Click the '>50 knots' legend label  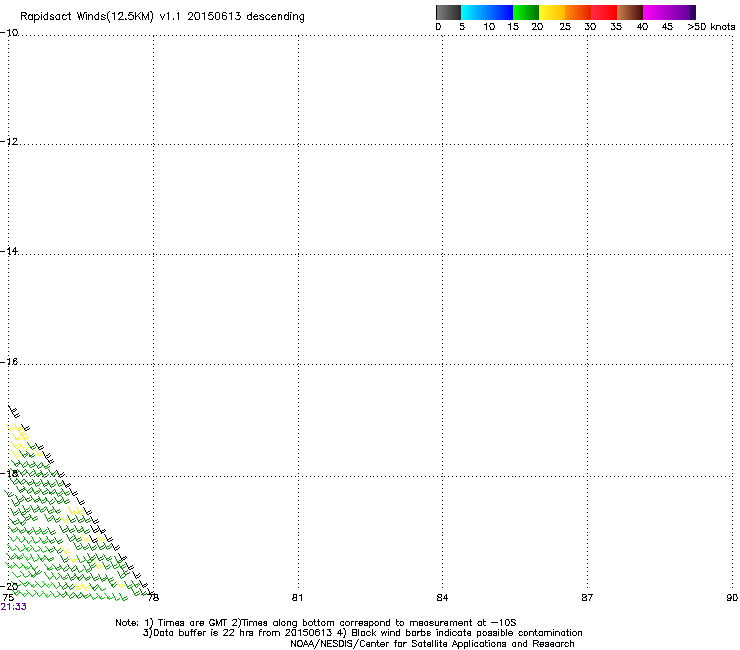tap(711, 27)
